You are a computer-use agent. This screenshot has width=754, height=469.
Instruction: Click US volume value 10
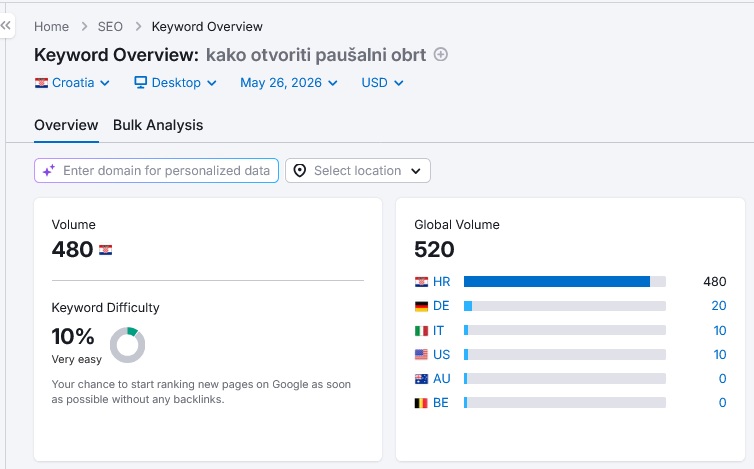coord(720,355)
